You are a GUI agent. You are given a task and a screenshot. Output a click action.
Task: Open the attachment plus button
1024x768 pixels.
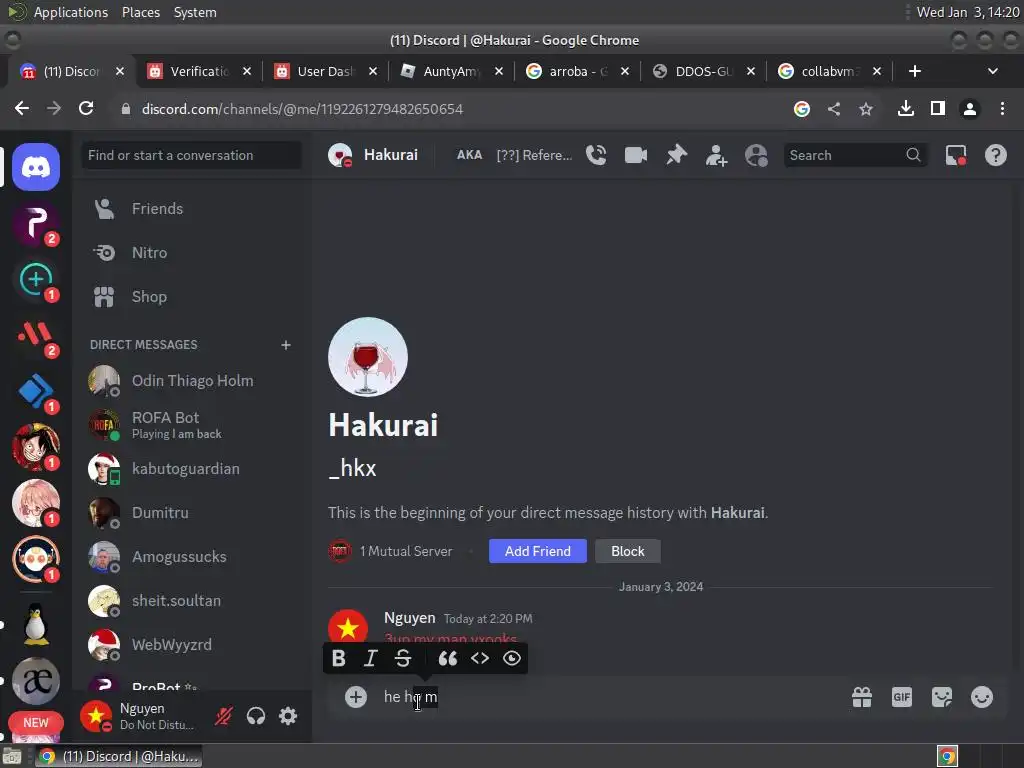(x=356, y=697)
